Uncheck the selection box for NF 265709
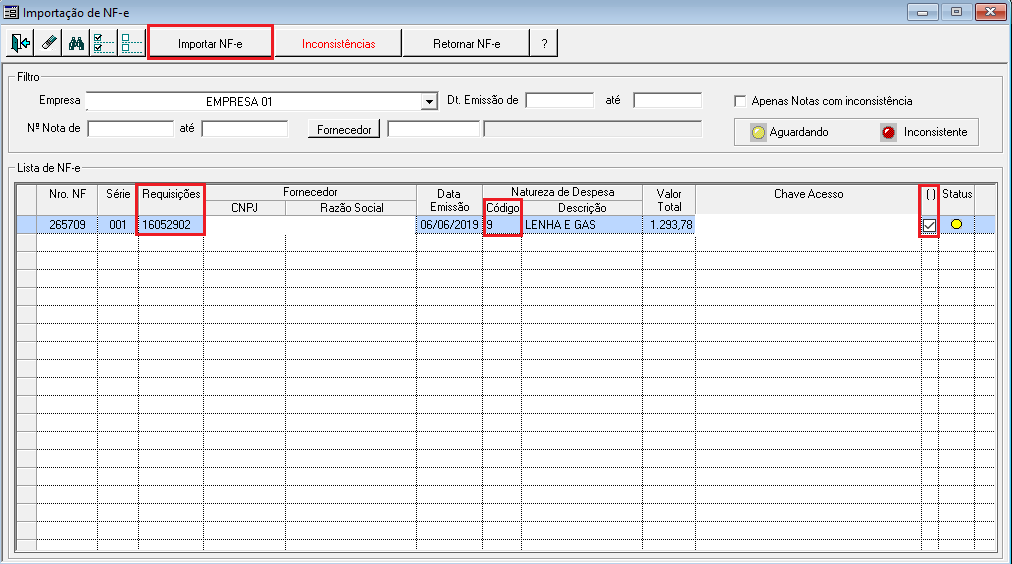The width and height of the screenshot is (1012, 564). coord(929,225)
